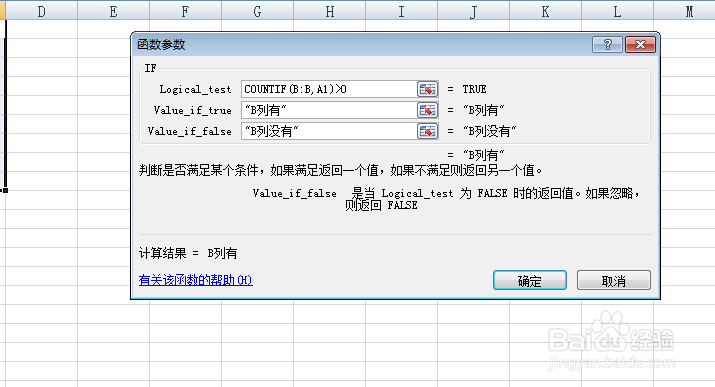Click the 函数参数 dialog title text
The width and height of the screenshot is (715, 387).
pos(161,45)
